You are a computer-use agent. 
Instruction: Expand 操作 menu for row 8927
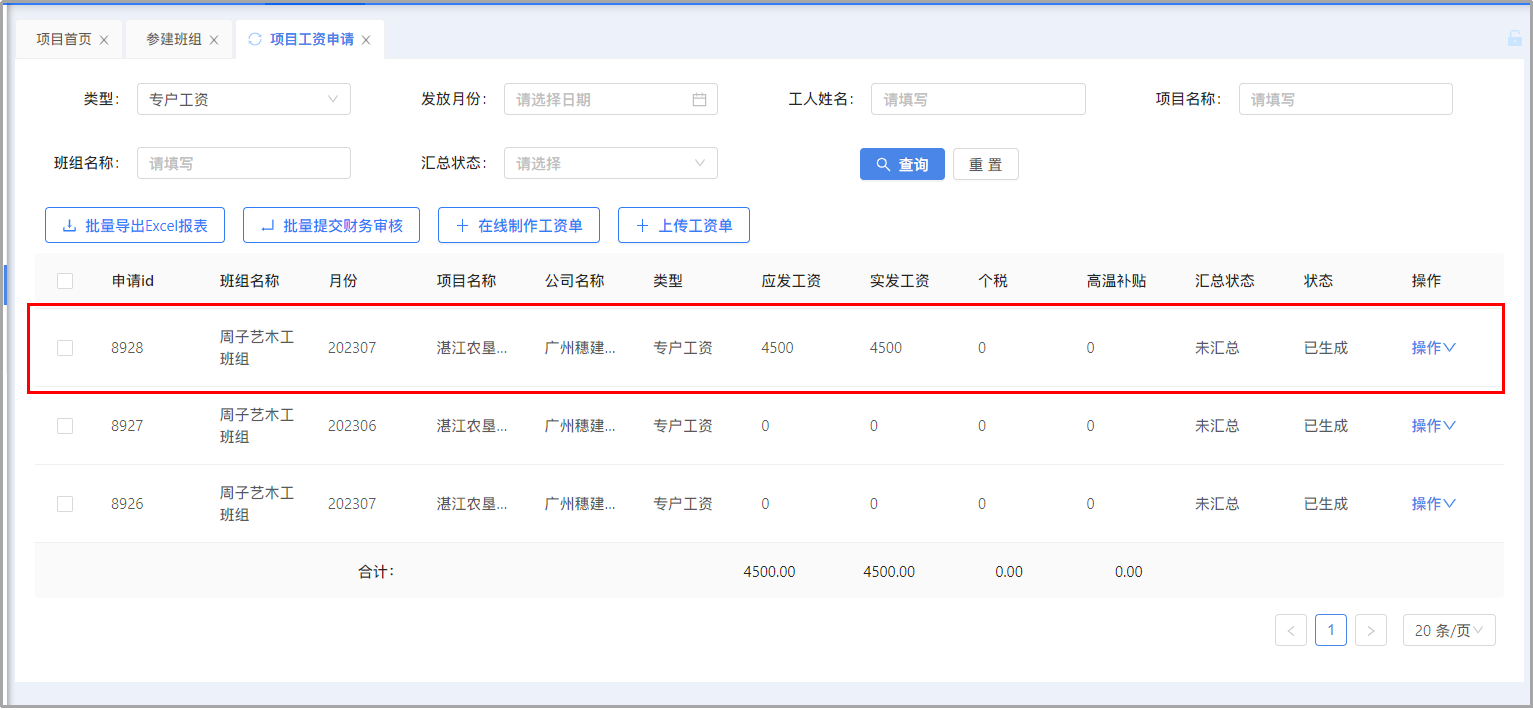[x=1433, y=426]
